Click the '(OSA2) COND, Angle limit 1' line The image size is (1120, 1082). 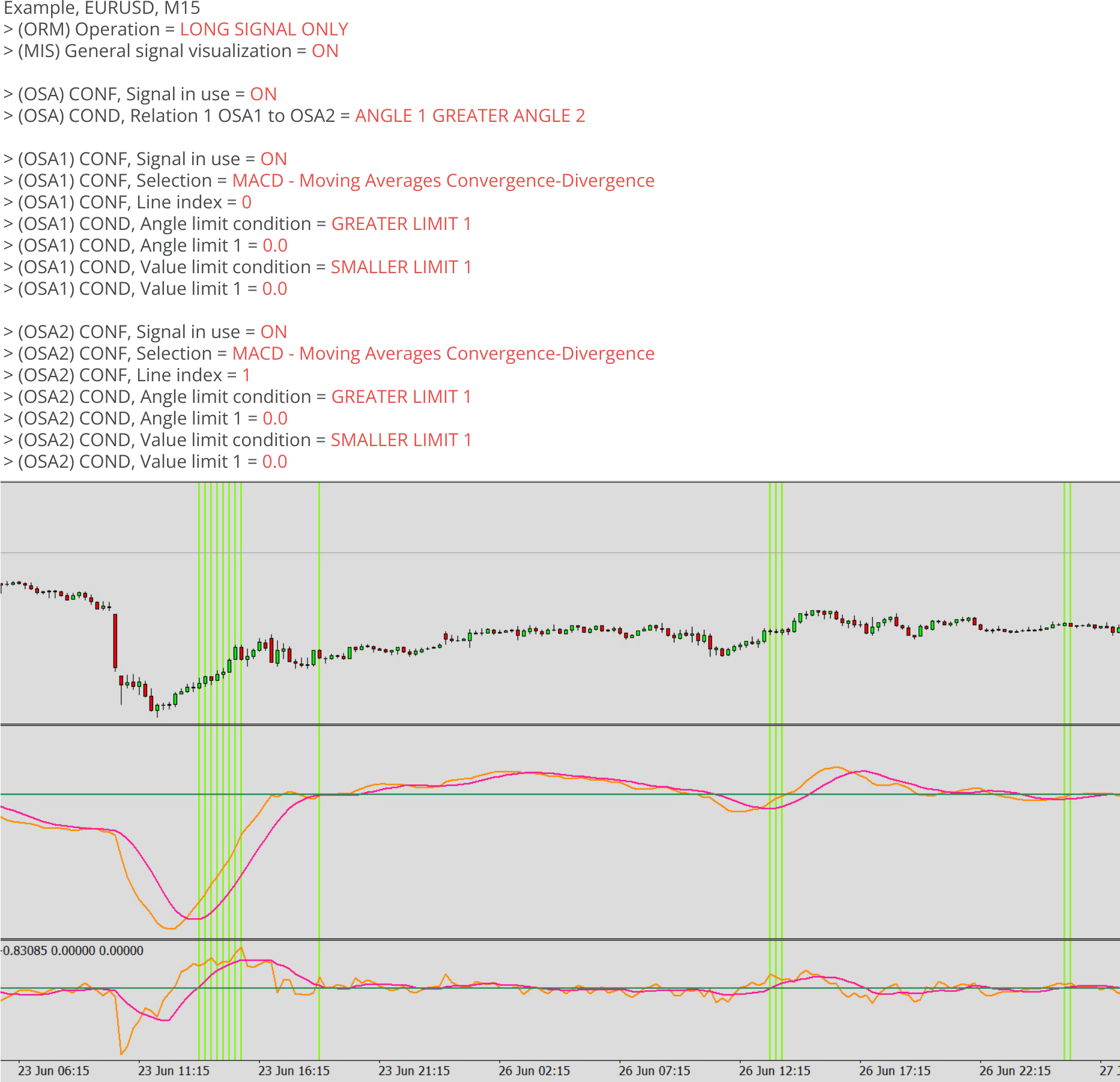145,419
